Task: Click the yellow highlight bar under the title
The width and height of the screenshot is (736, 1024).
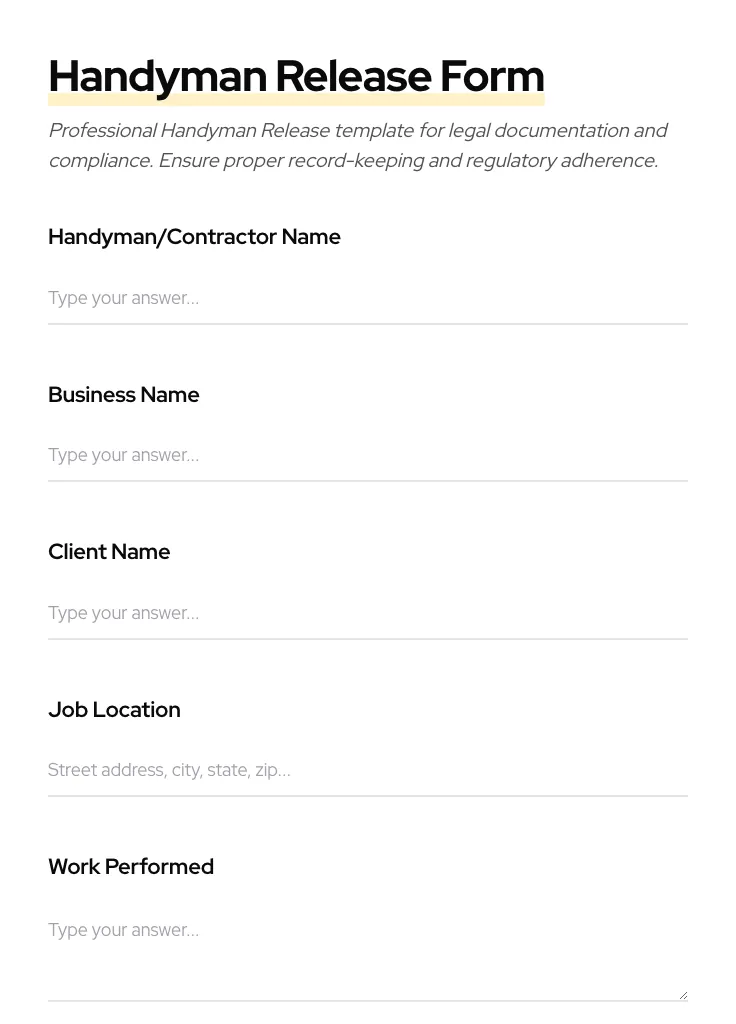Action: [x=296, y=100]
